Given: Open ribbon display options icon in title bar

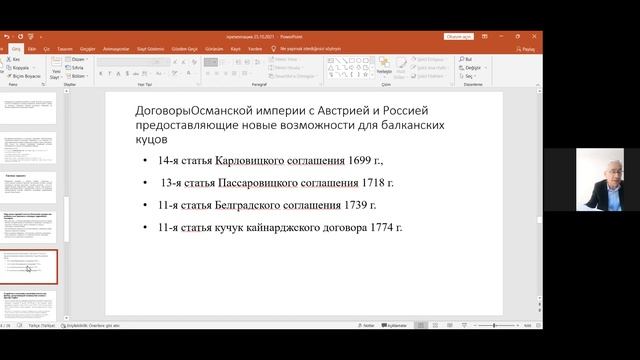Looking at the screenshot, I should [484, 37].
